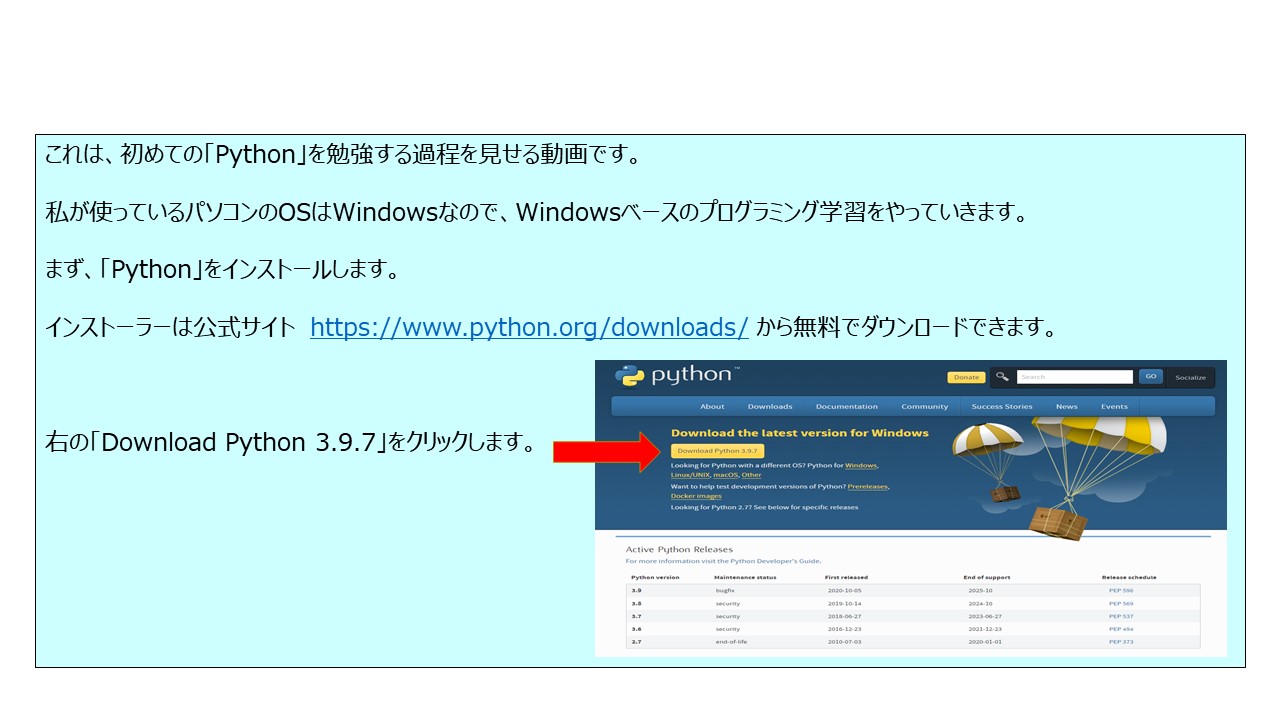Go to Success Stories in navigation

coord(1001,407)
